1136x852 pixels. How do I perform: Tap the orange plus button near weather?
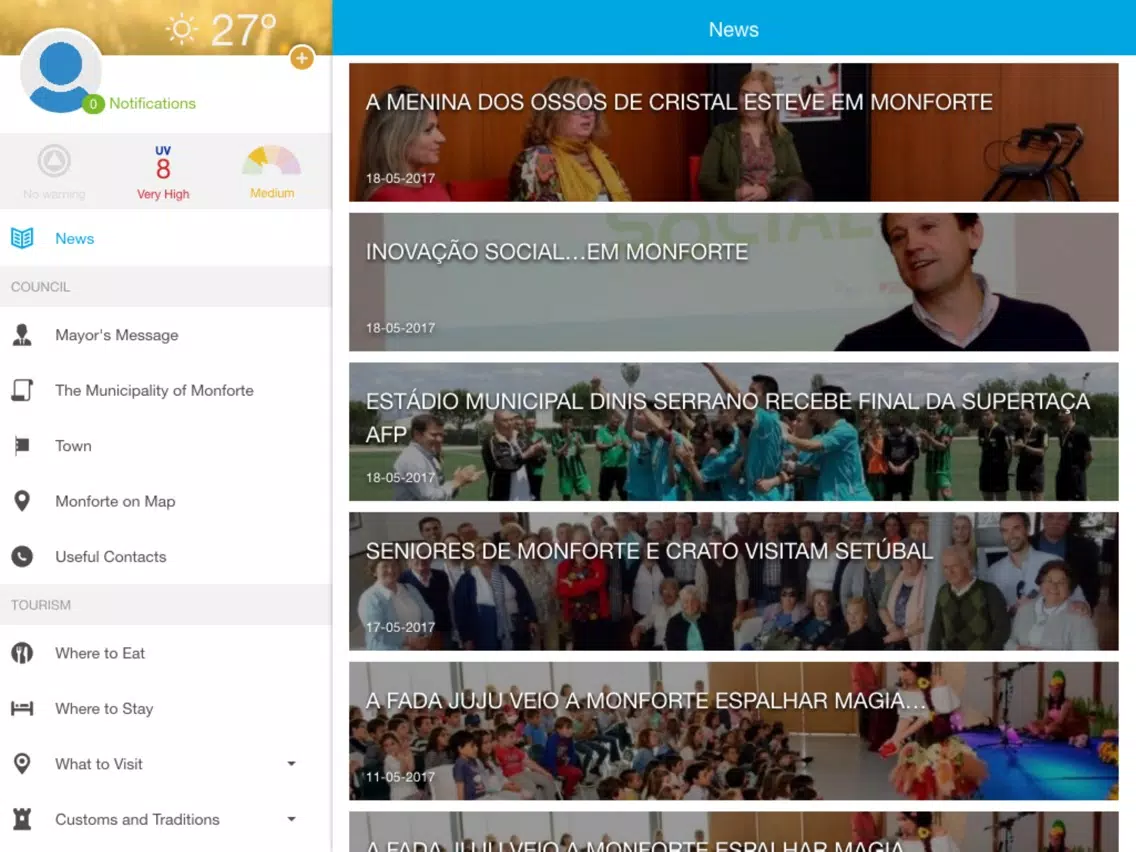click(301, 58)
